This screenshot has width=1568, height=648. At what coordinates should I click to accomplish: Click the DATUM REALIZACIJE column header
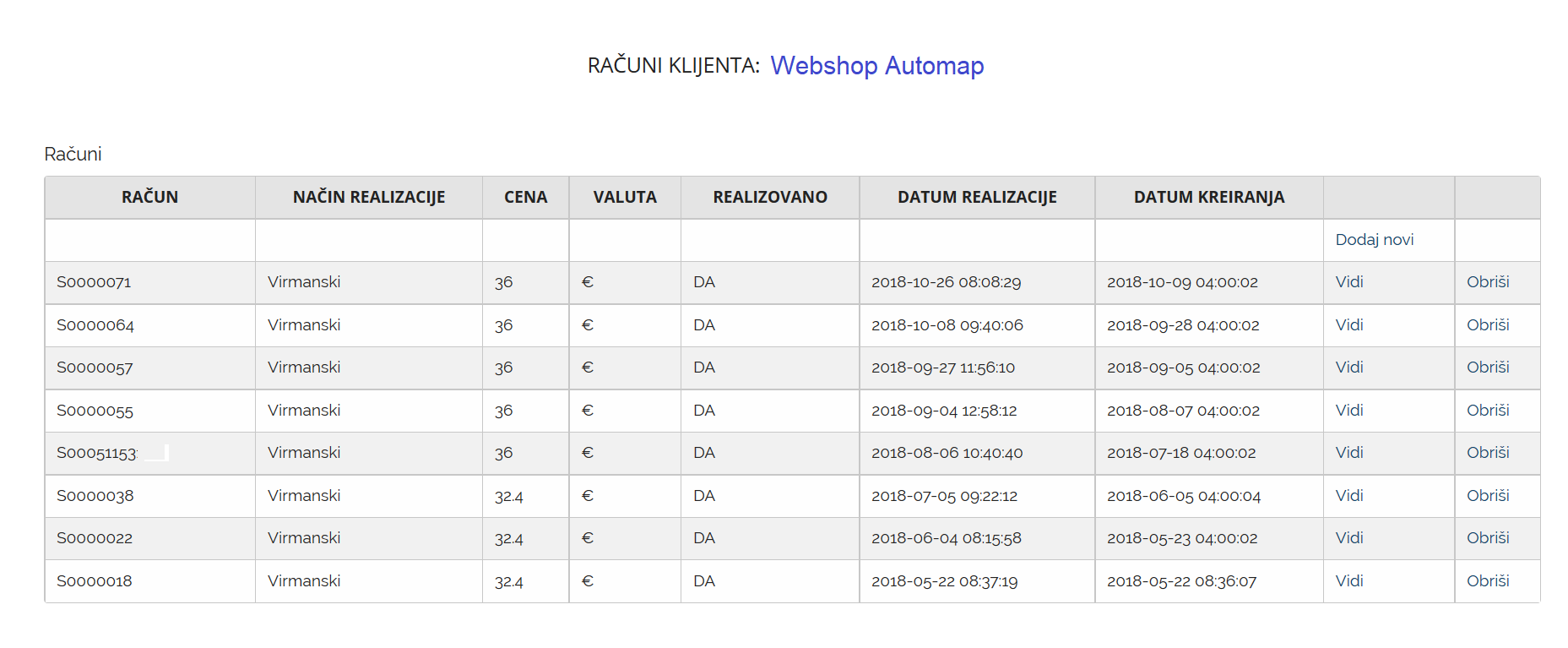(x=977, y=198)
